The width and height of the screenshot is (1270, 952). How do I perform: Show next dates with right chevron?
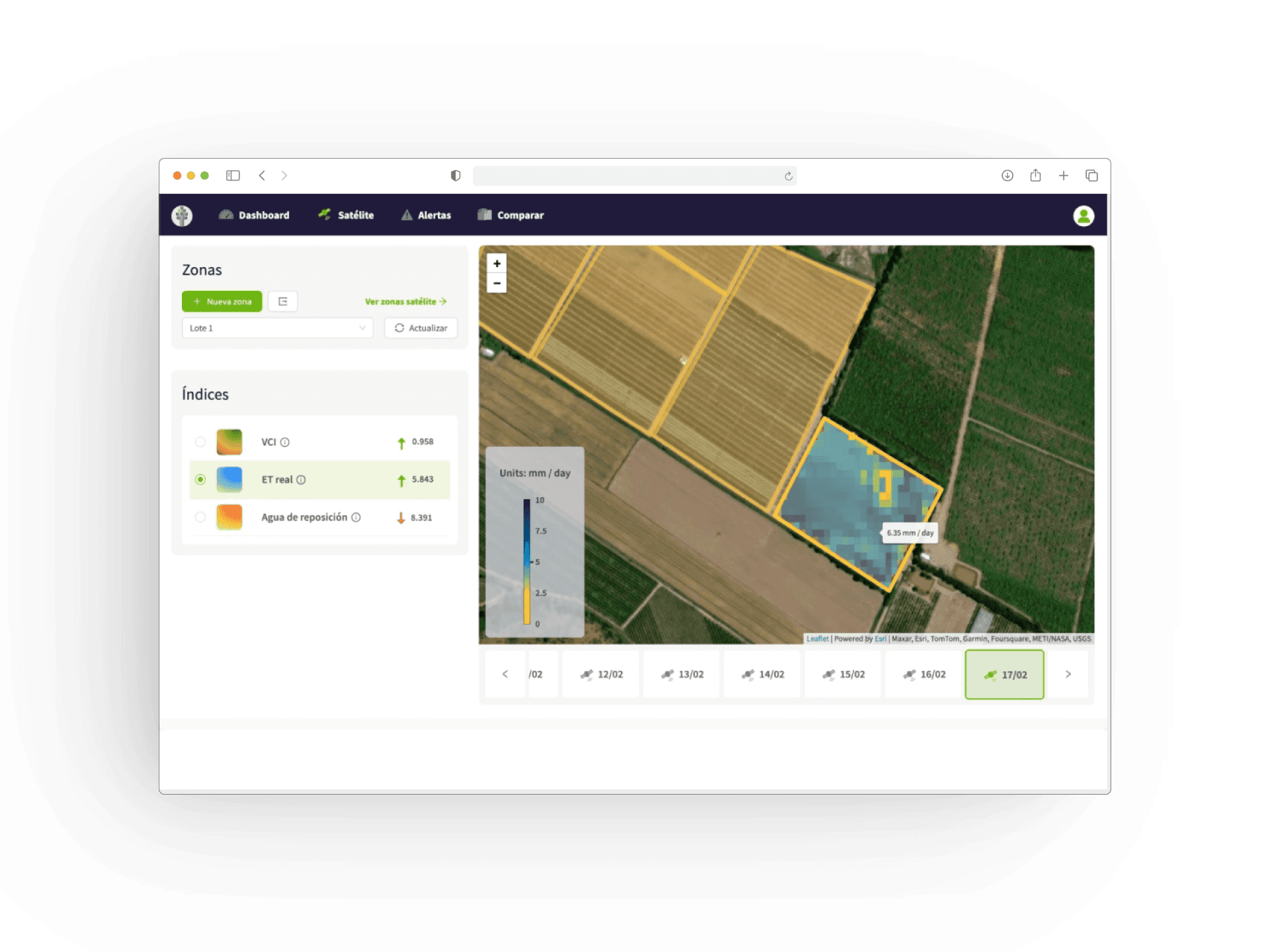point(1068,674)
